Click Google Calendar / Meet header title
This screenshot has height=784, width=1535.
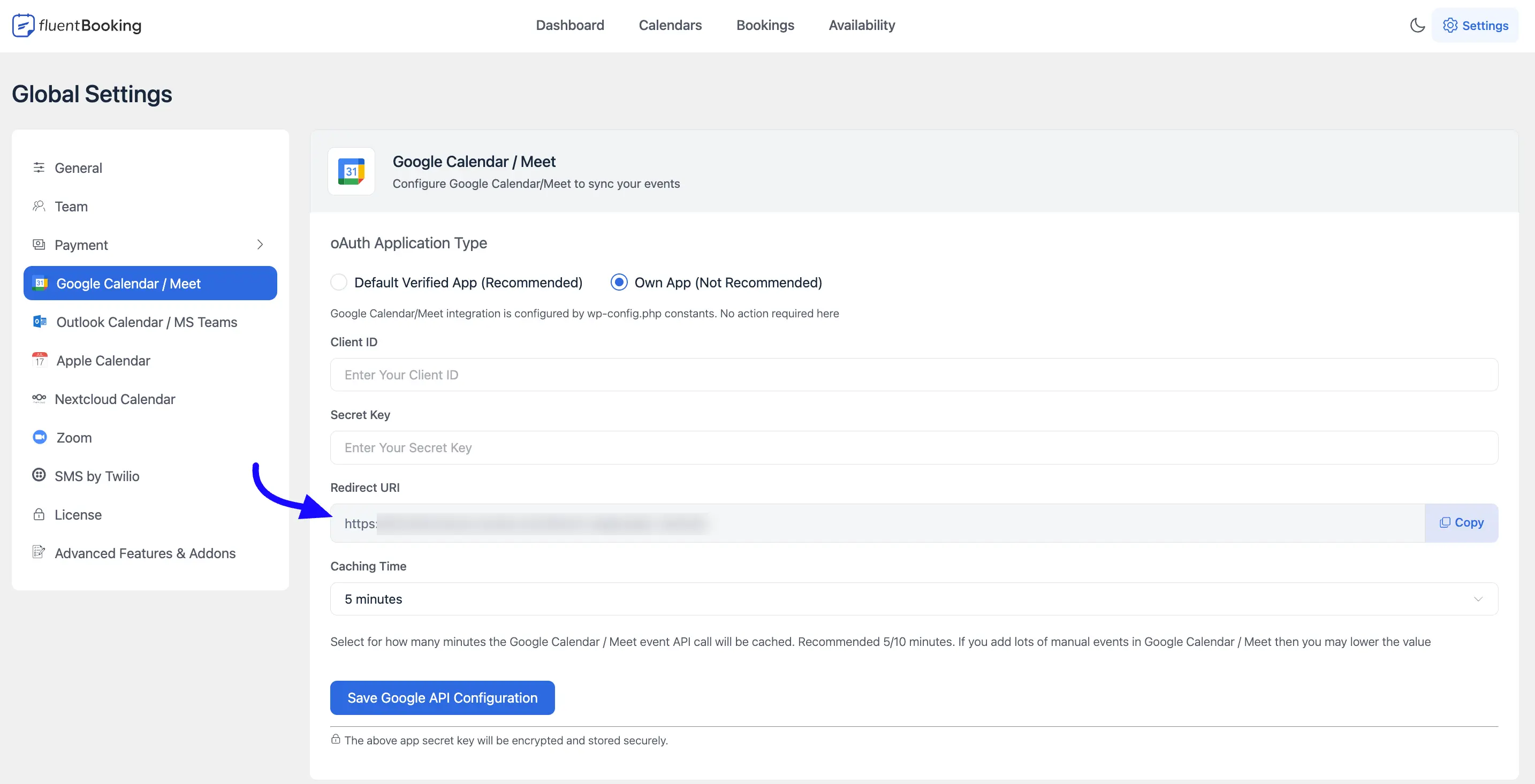click(x=474, y=162)
